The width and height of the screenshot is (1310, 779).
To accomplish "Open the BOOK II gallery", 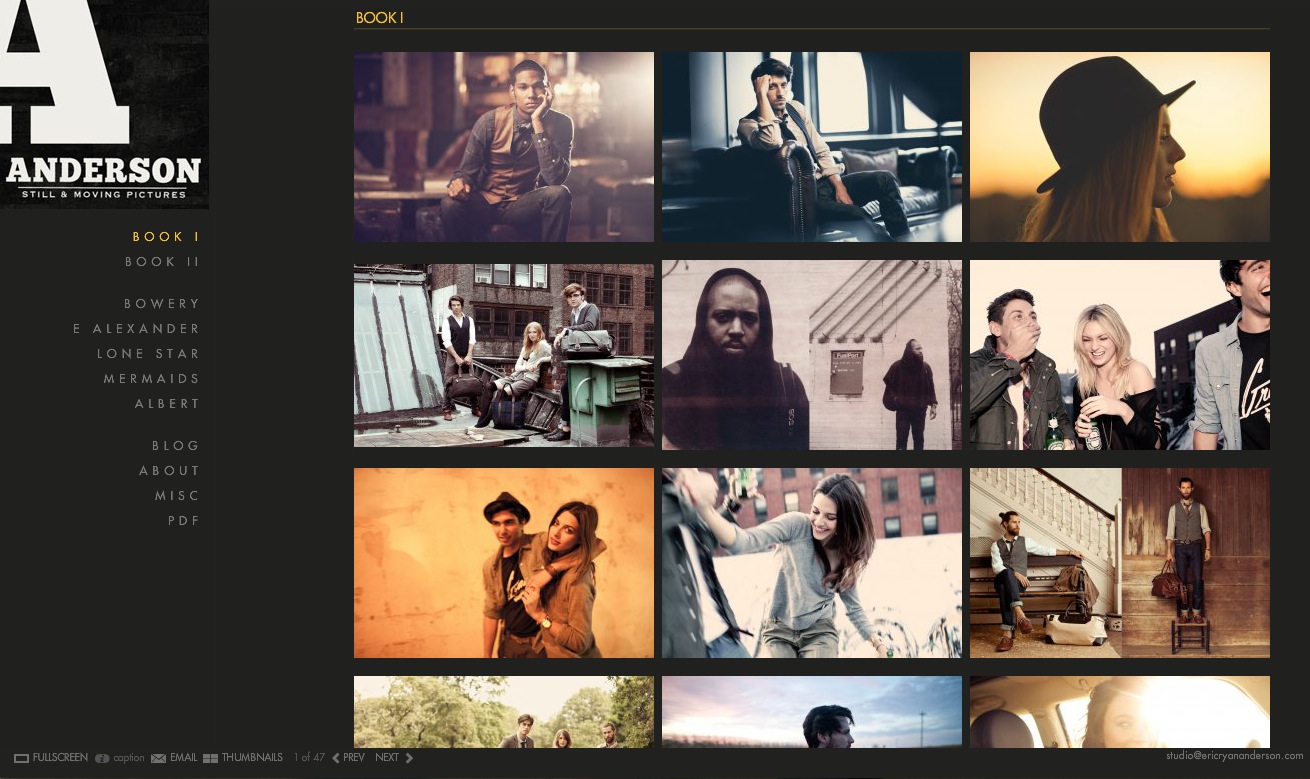I will [x=163, y=262].
